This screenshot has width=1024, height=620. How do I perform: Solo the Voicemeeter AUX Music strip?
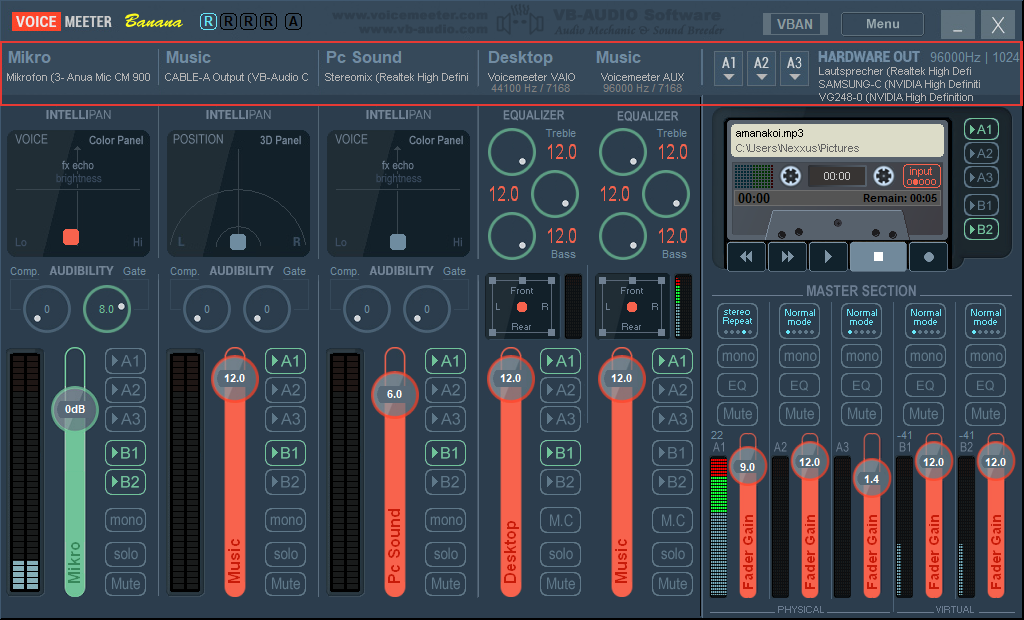pyautogui.click(x=672, y=554)
